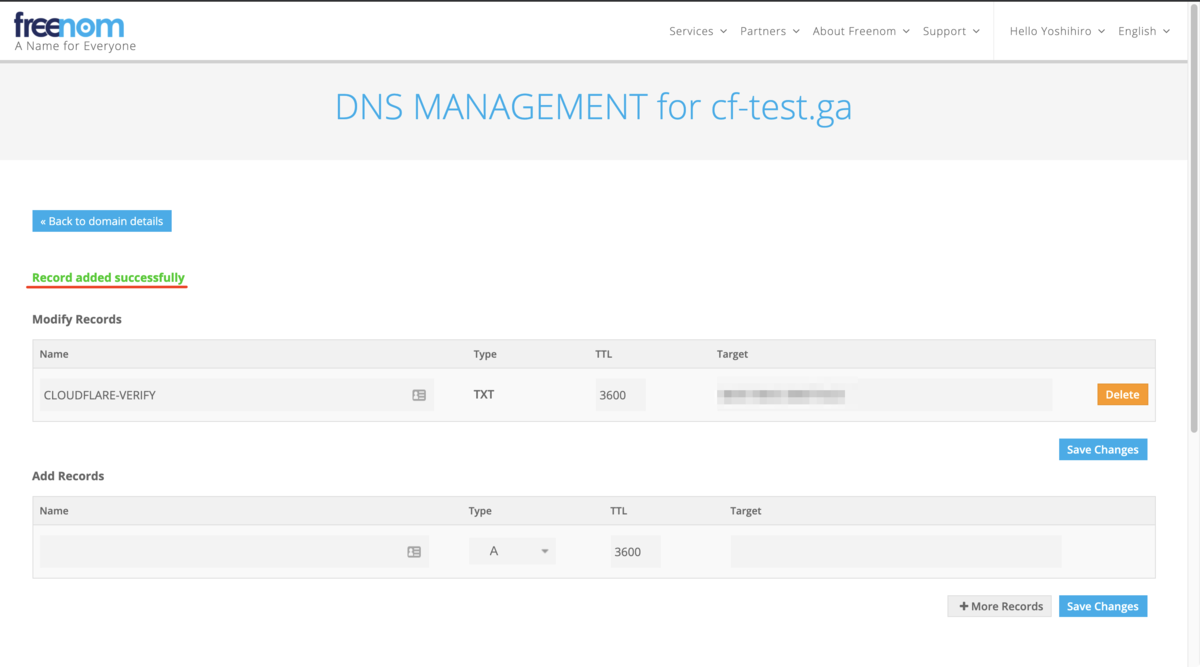Image resolution: width=1200 pixels, height=667 pixels.
Task: Click contact-card icon in CLOUDFLARE-VERIFY name field
Action: pos(419,395)
